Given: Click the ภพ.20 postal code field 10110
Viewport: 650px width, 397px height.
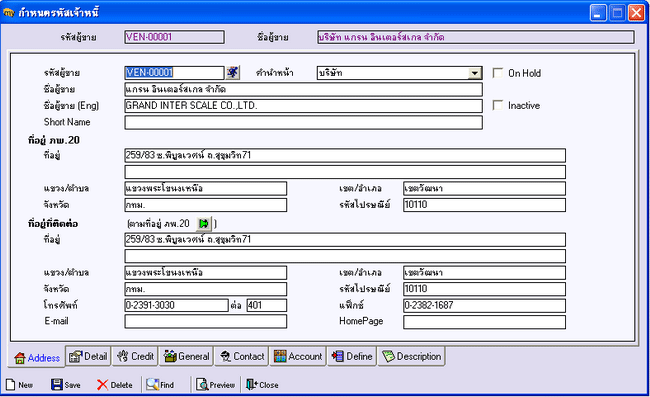Looking at the screenshot, I should click(x=484, y=205).
